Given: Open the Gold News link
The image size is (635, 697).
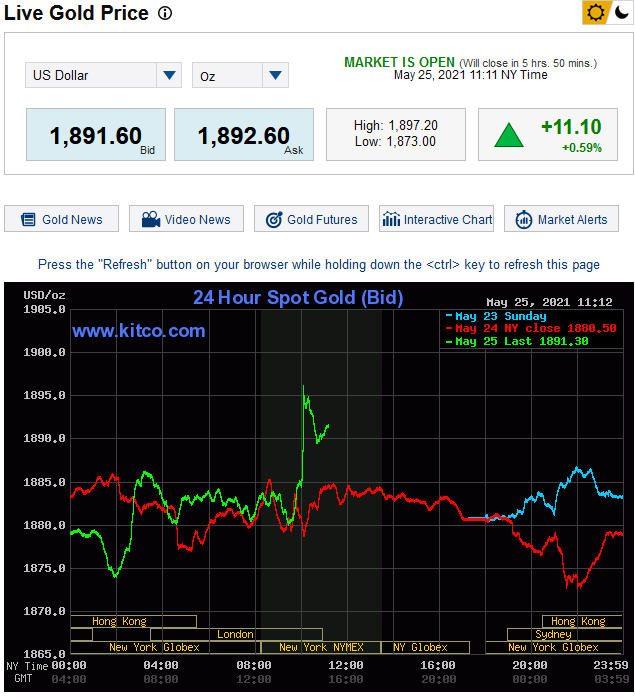Looking at the screenshot, I should [61, 219].
